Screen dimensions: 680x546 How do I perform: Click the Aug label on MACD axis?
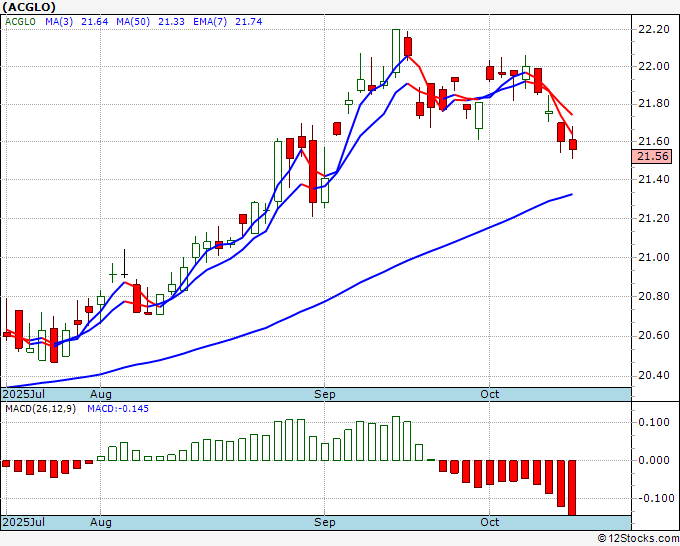click(101, 522)
